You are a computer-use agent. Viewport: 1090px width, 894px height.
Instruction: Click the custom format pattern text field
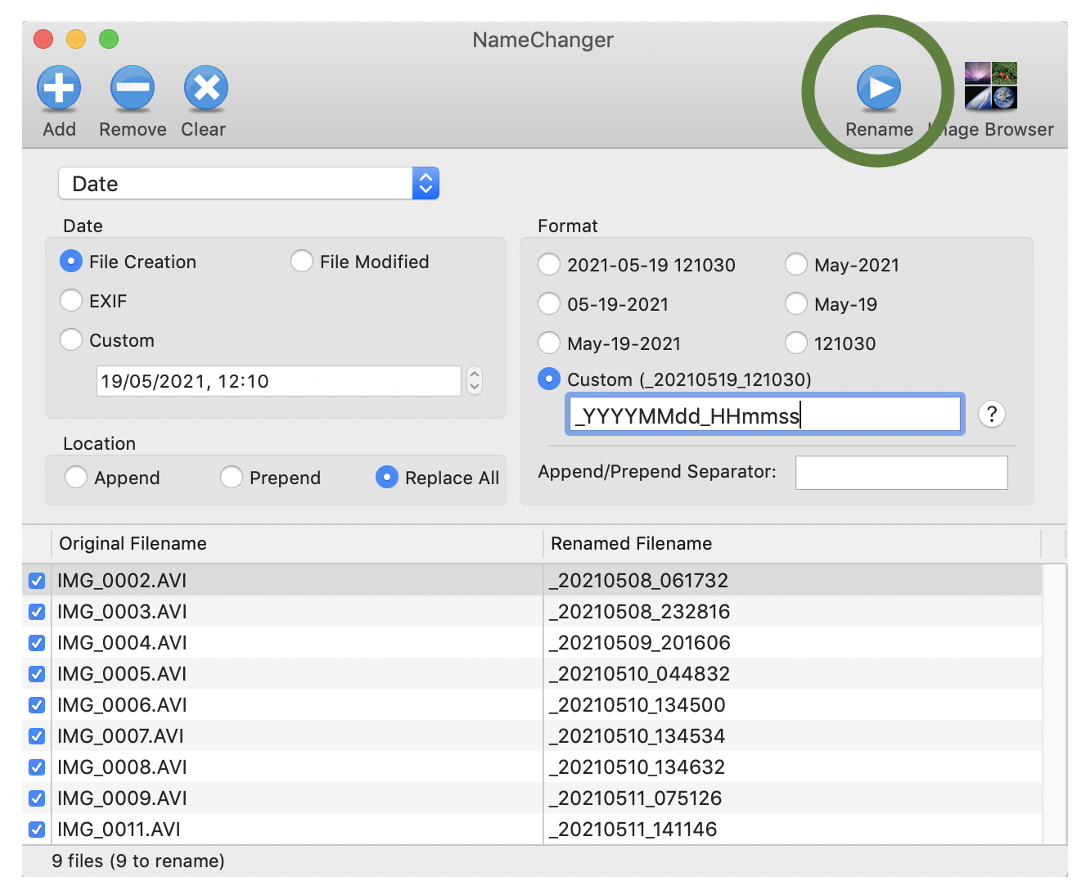(765, 415)
